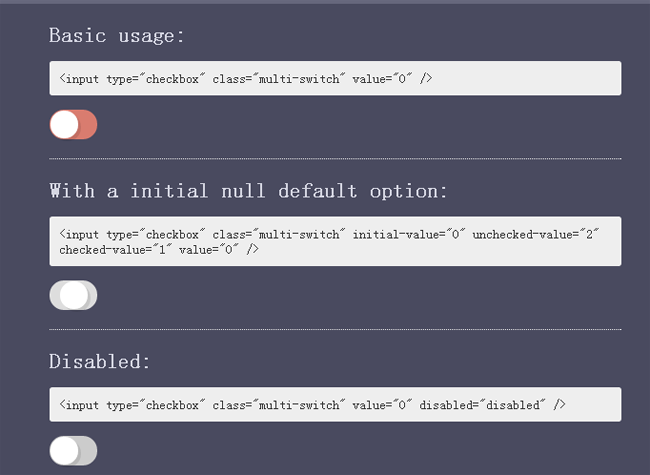Click the centered knob of the middle switch
Screen dimensions: 650x475
(x=73, y=295)
